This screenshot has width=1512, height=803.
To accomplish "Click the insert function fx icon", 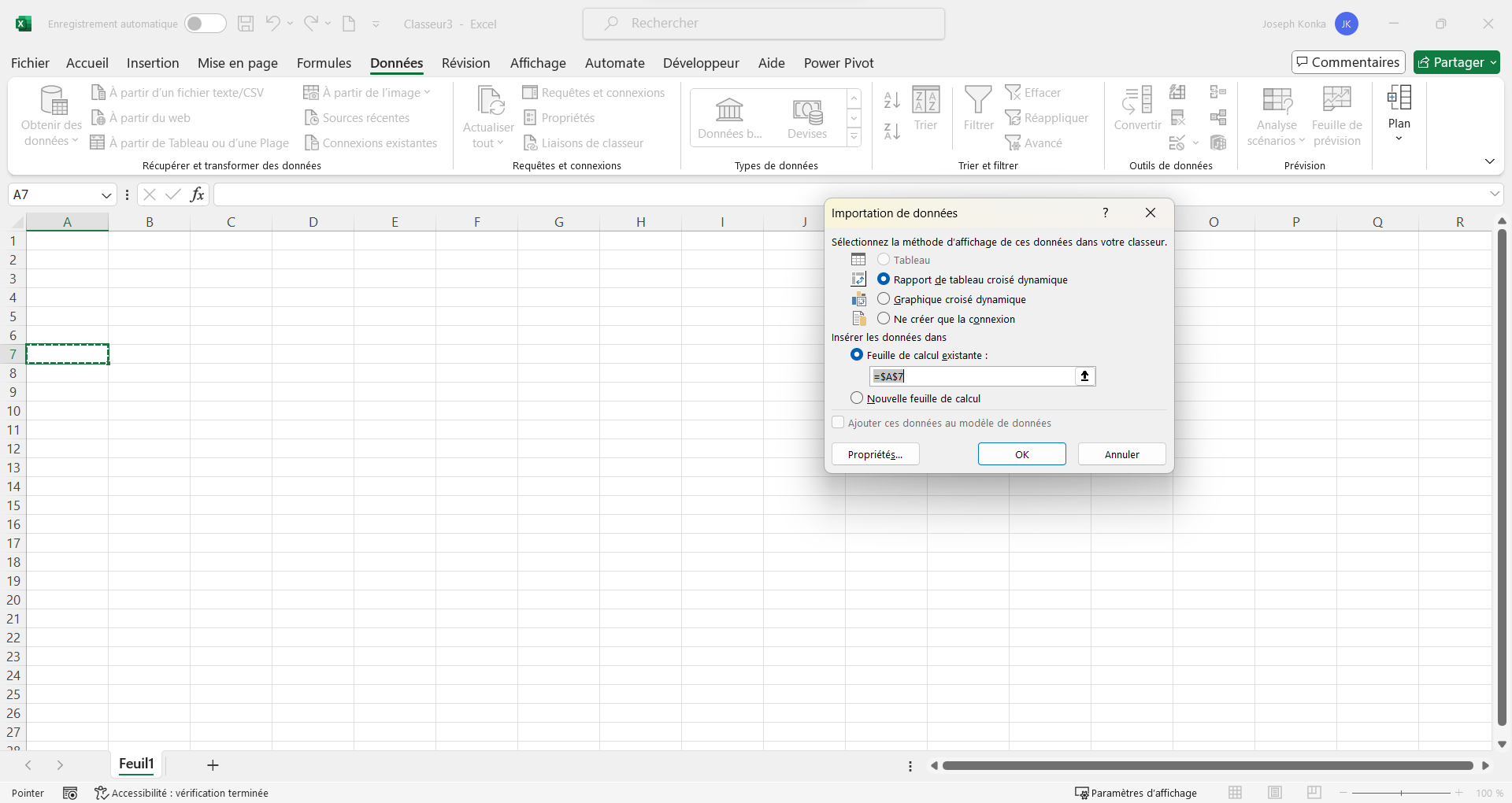I will [197, 194].
